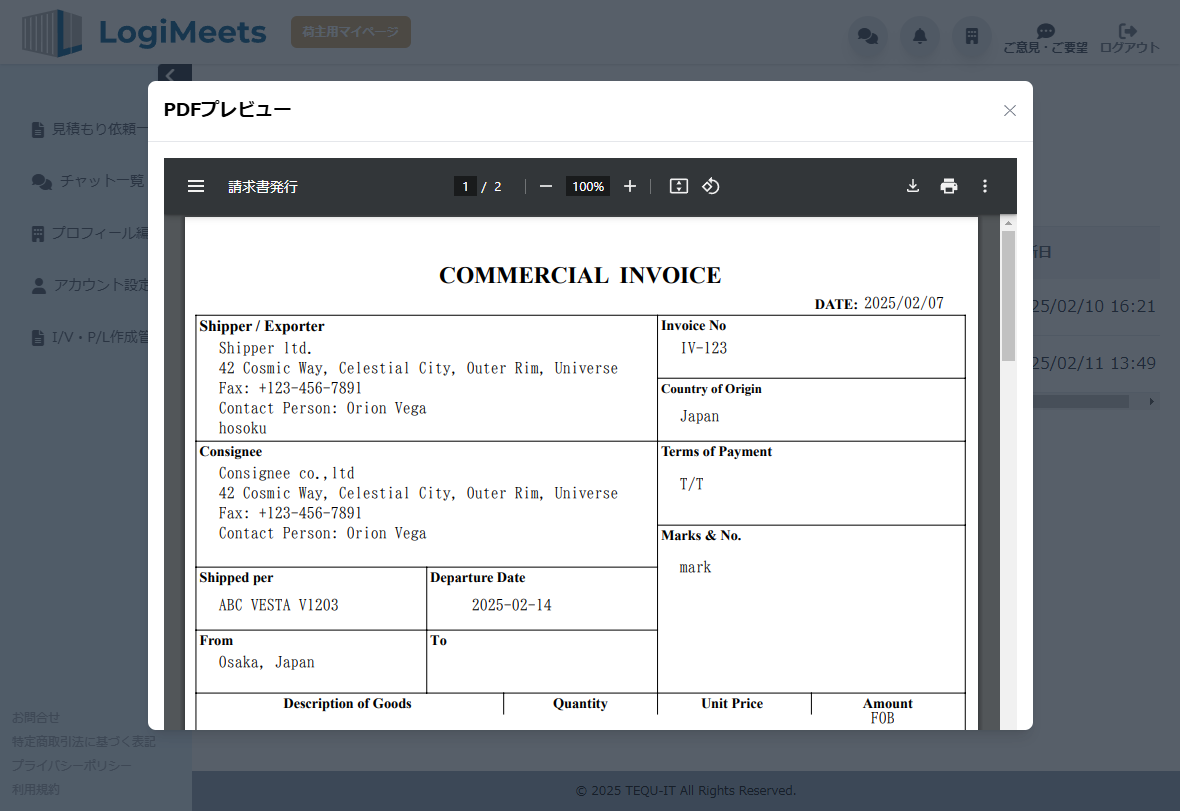Click the T/T payment terms text
1180x811 pixels.
[x=692, y=484]
